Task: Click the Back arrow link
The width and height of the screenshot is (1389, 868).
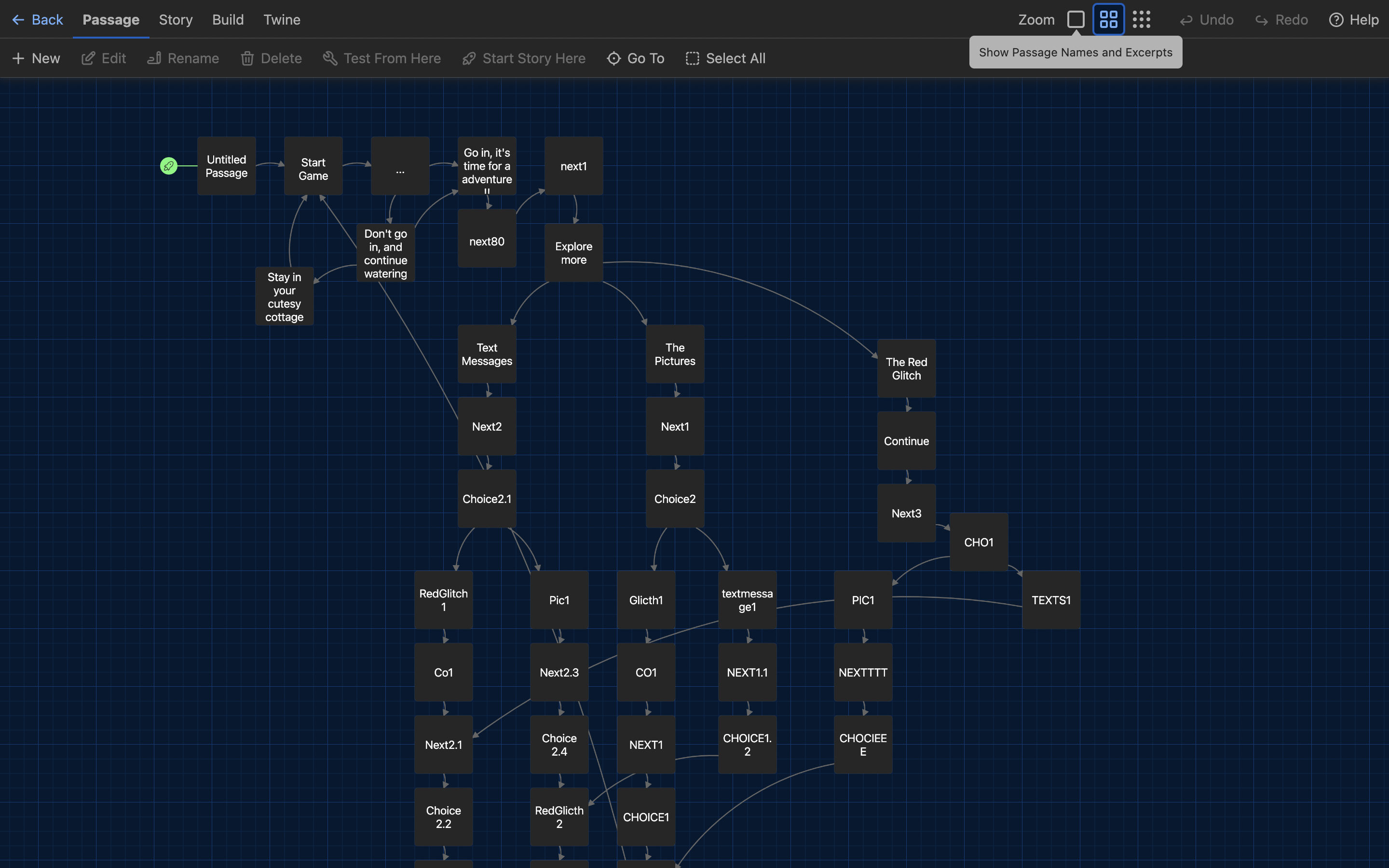Action: tap(37, 19)
